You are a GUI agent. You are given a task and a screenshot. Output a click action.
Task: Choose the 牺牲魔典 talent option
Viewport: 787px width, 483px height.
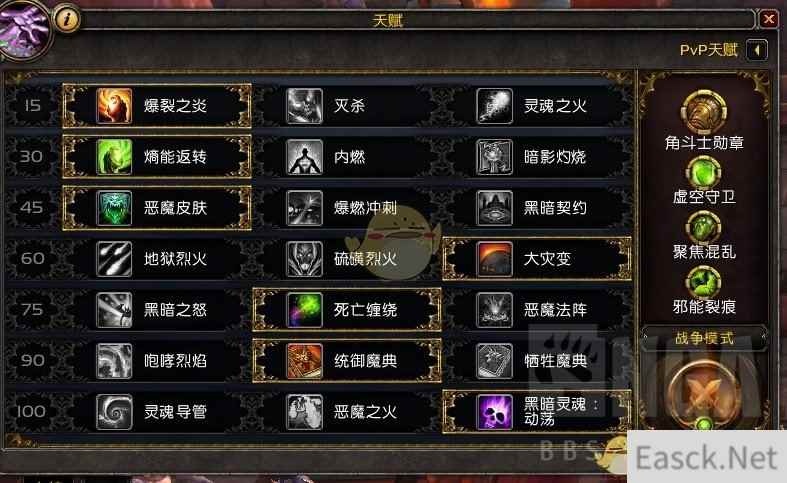[x=536, y=361]
